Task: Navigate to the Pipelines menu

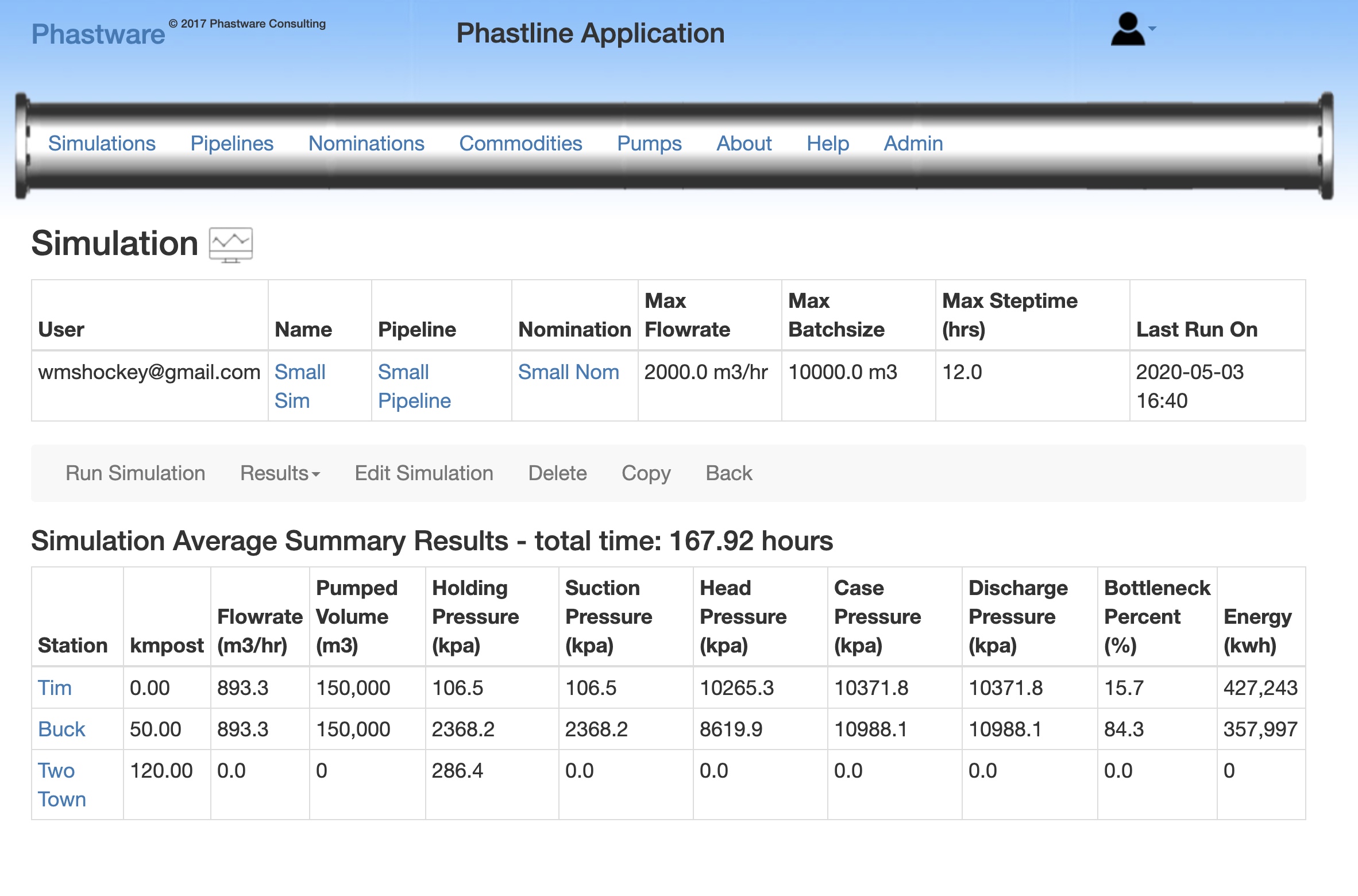Action: (232, 144)
